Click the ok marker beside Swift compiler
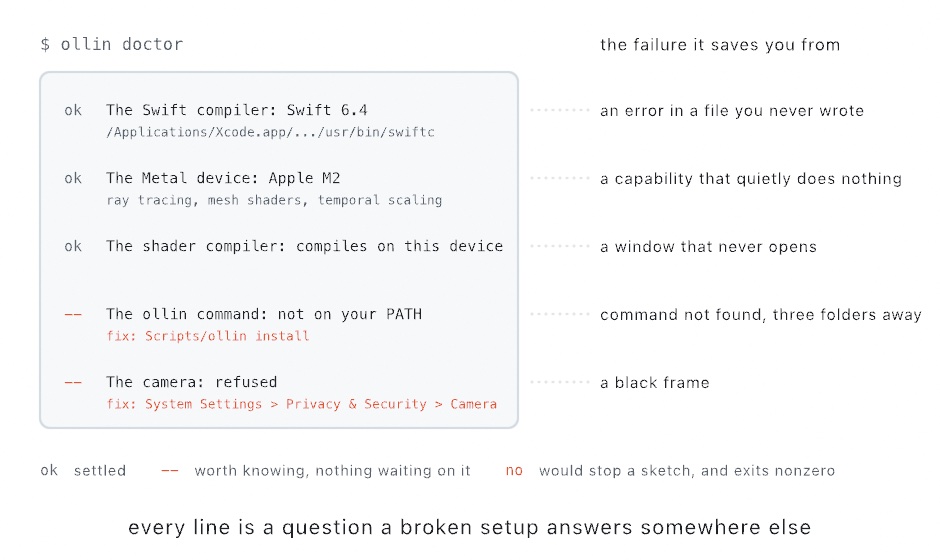 coord(73,110)
